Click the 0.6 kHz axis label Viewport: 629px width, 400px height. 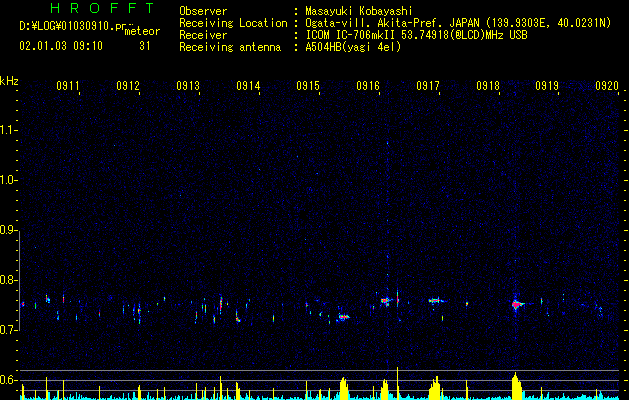(x=9, y=380)
